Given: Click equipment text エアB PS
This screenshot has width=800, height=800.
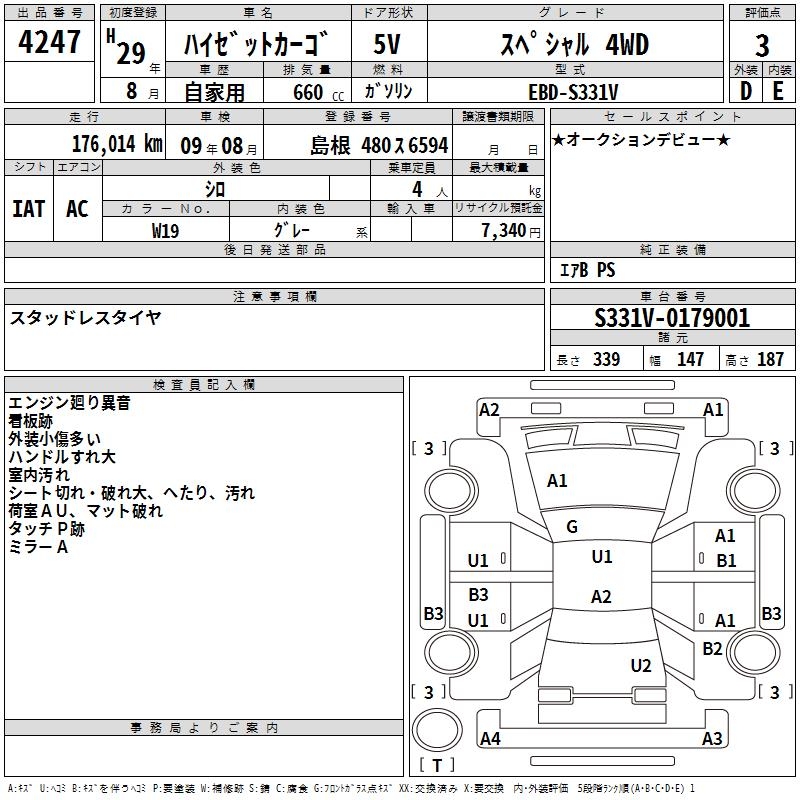Looking at the screenshot, I should tap(588, 270).
